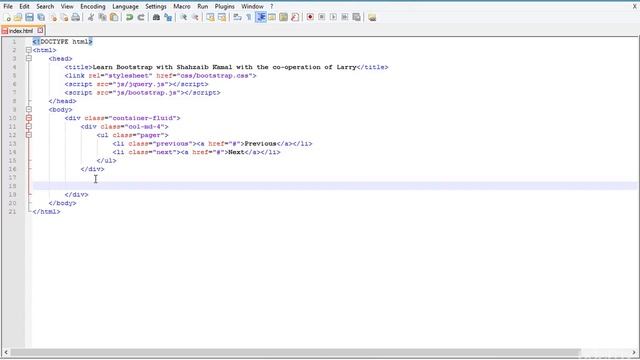Click the right scroll arrow at bottom
Image resolution: width=640 pixels, height=360 pixels.
[634, 352]
